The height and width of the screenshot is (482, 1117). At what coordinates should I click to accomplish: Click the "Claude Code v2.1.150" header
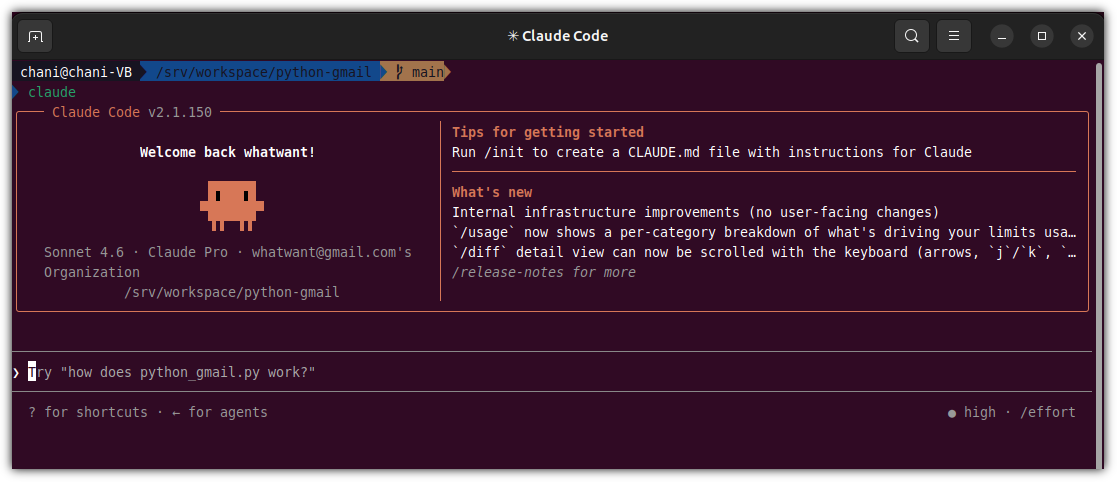click(132, 112)
